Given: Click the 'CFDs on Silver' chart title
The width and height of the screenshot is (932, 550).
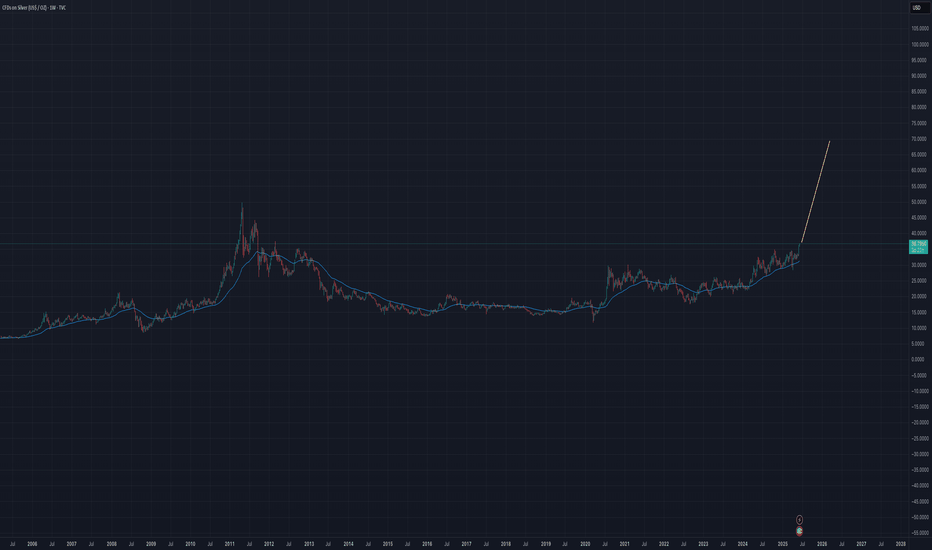Looking at the screenshot, I should point(34,8).
